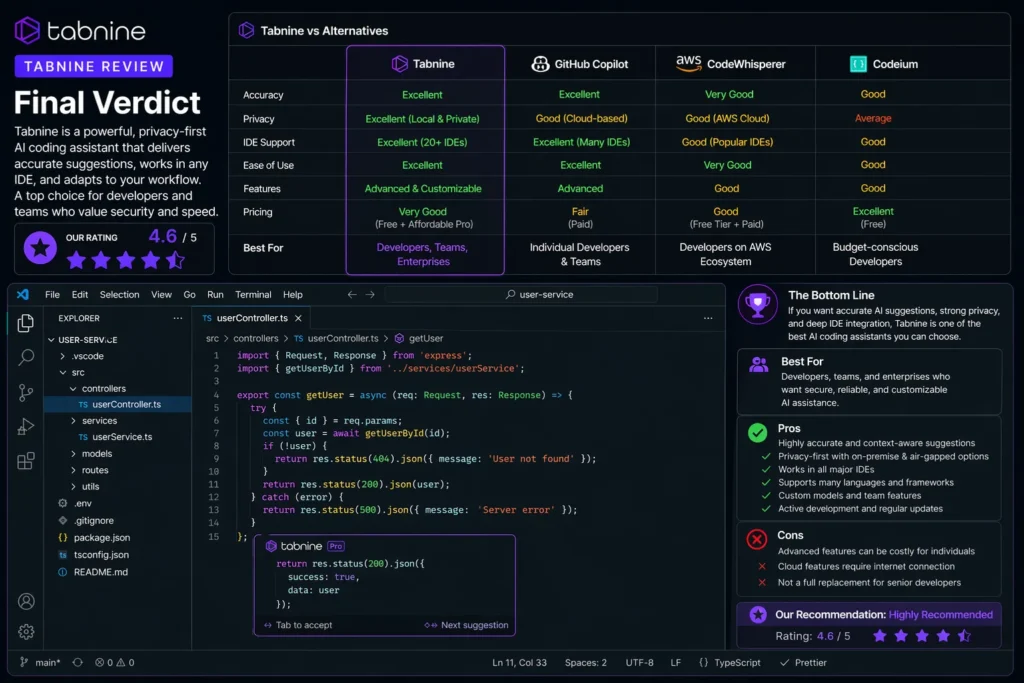This screenshot has width=1024, height=683.
Task: Open the Source Control view icon
Action: coord(25,392)
